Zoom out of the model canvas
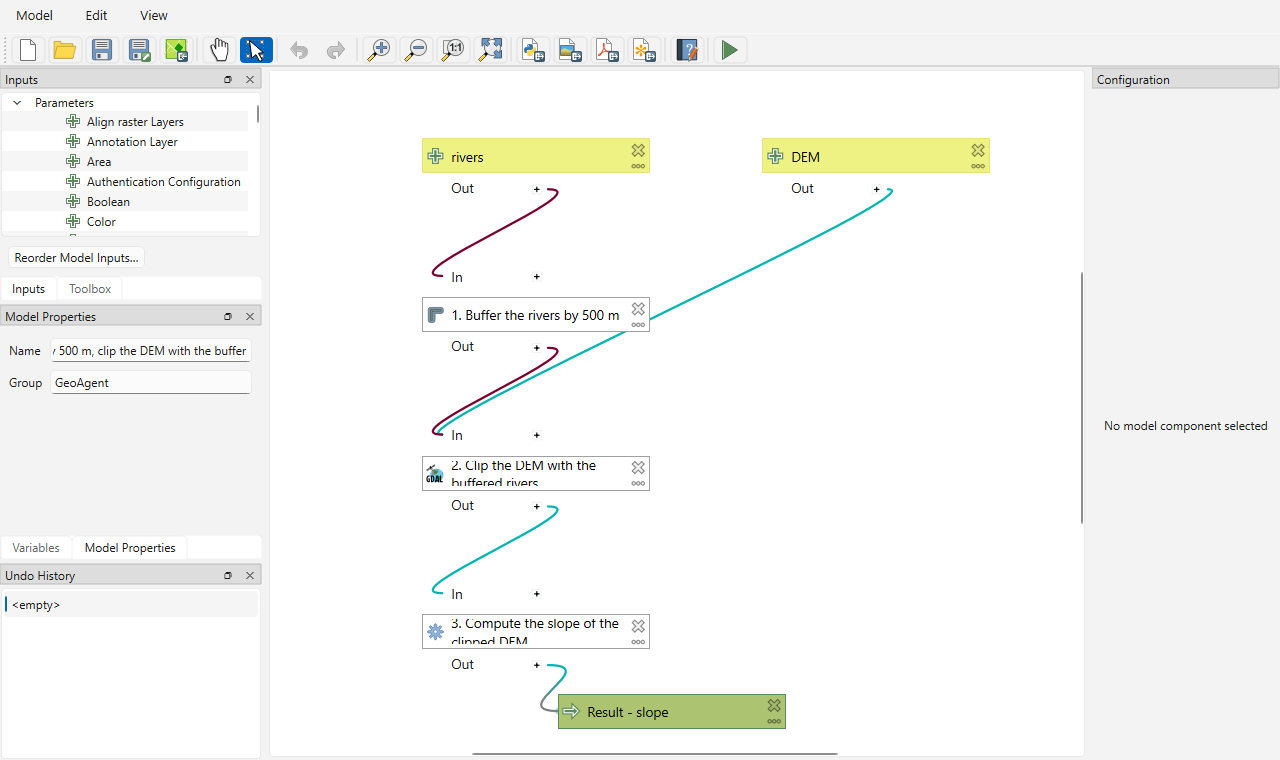Screen dimensions: 1280x760 tap(416, 50)
